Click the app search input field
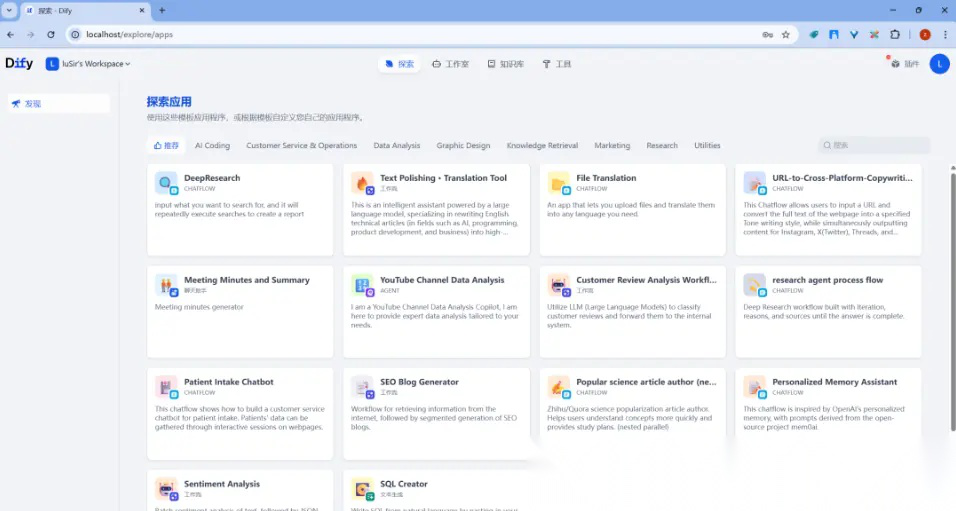Screen dimensions: 956x511 874,145
